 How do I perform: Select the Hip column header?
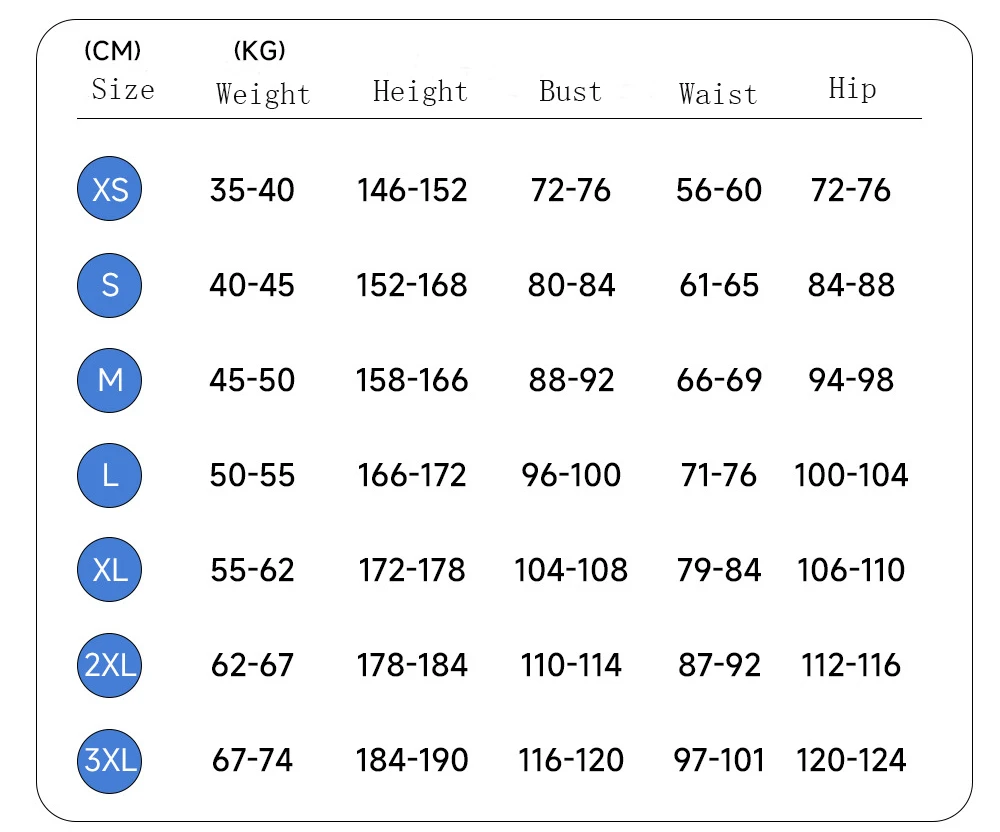pyautogui.click(x=852, y=89)
